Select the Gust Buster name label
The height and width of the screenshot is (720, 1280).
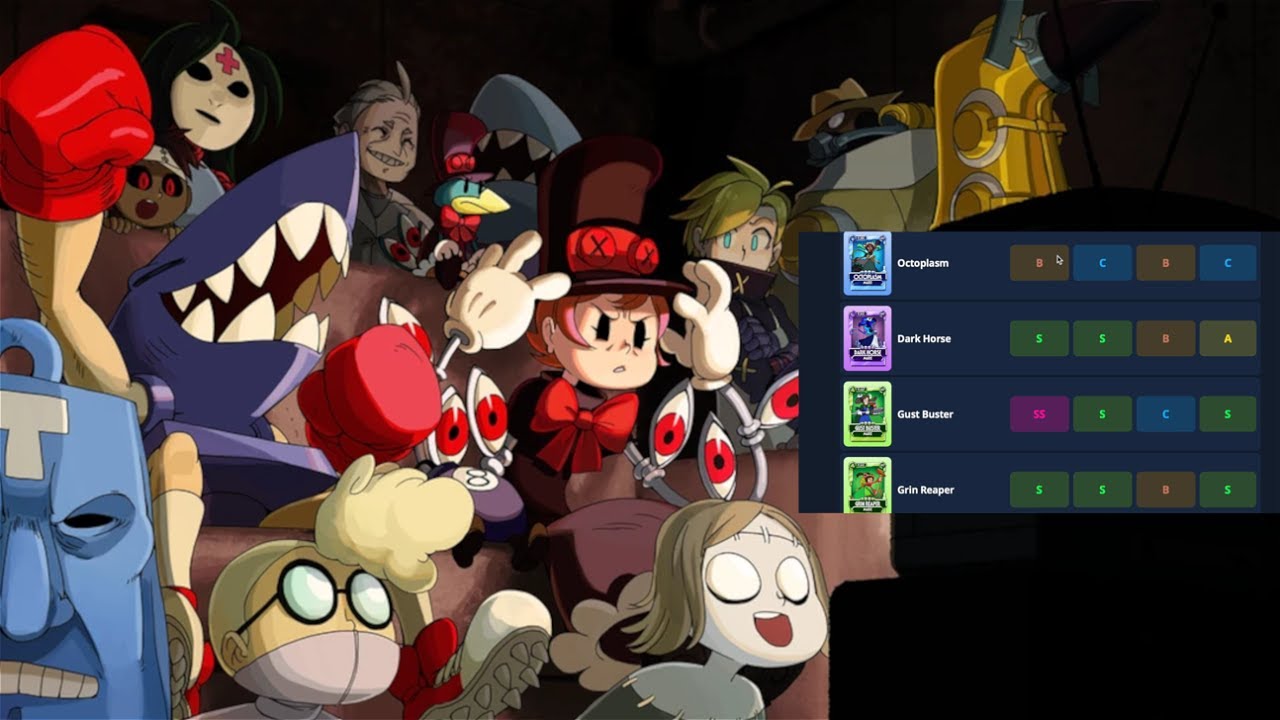coord(925,414)
